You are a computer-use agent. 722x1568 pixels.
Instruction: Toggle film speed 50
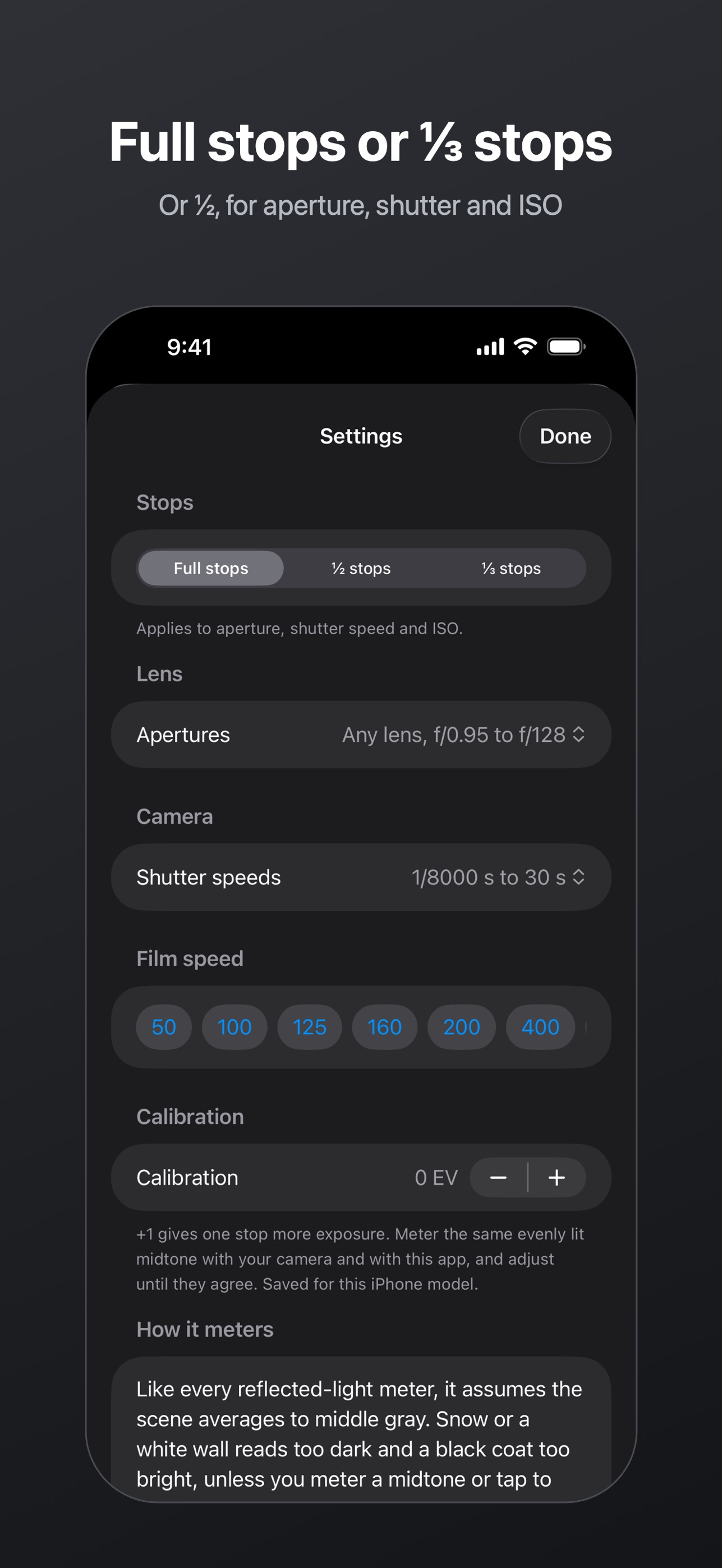[x=164, y=1027]
